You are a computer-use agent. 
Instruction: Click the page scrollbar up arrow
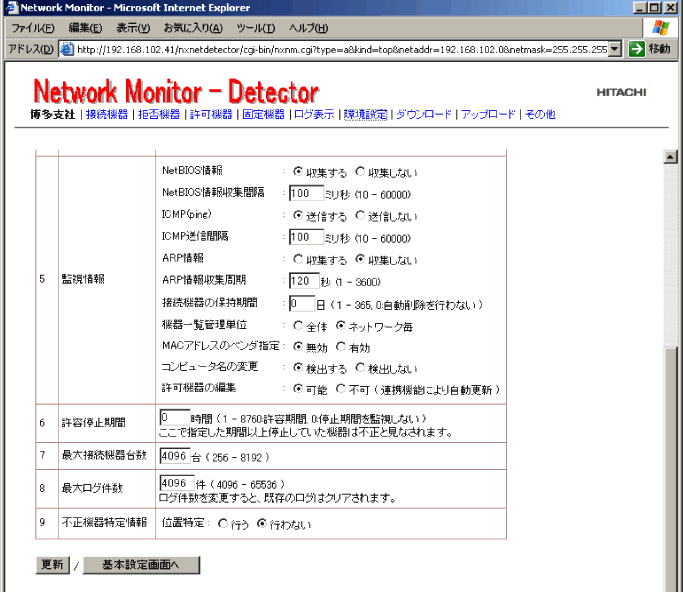tap(670, 156)
